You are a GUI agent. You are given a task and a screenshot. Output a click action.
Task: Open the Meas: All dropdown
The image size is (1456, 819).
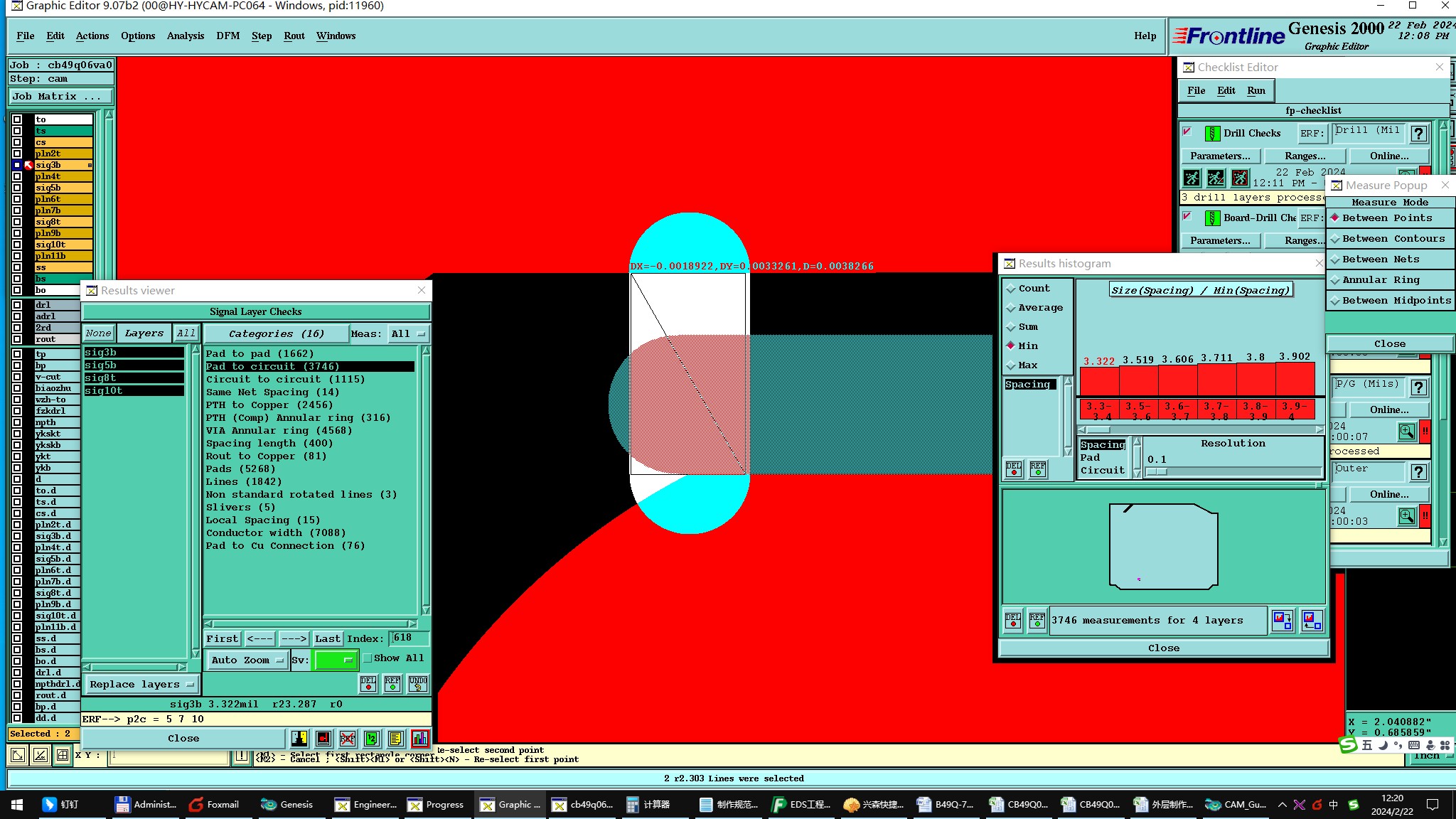[x=408, y=333]
